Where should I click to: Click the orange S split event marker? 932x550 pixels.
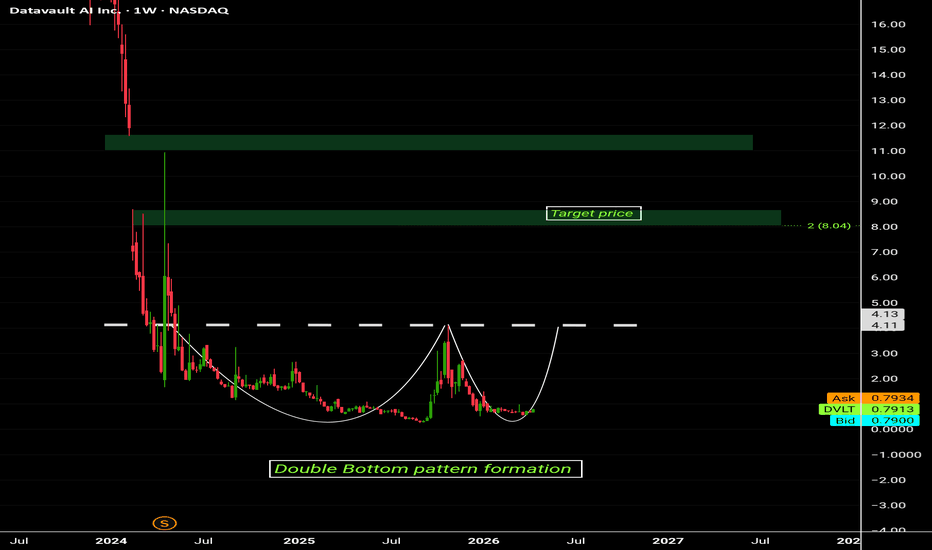(164, 522)
